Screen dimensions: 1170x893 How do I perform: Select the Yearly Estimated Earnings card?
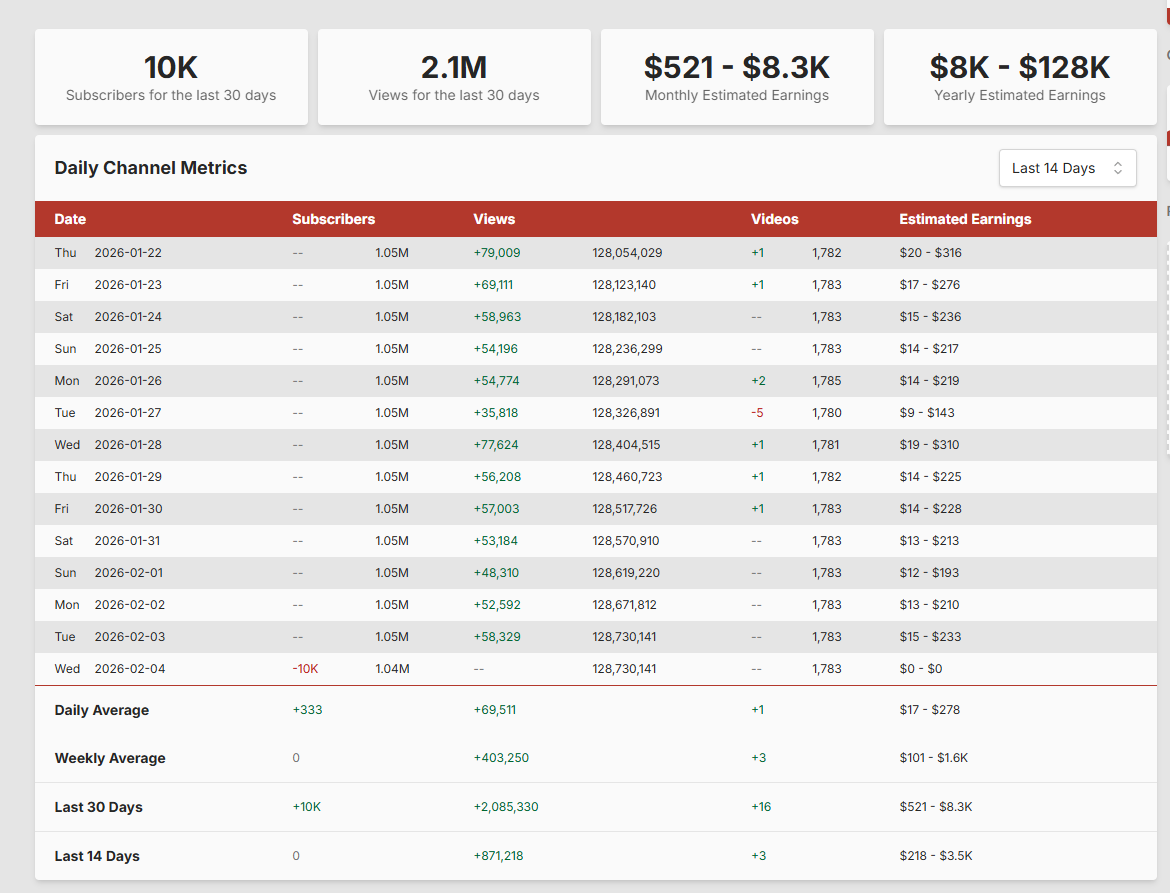click(x=1019, y=77)
